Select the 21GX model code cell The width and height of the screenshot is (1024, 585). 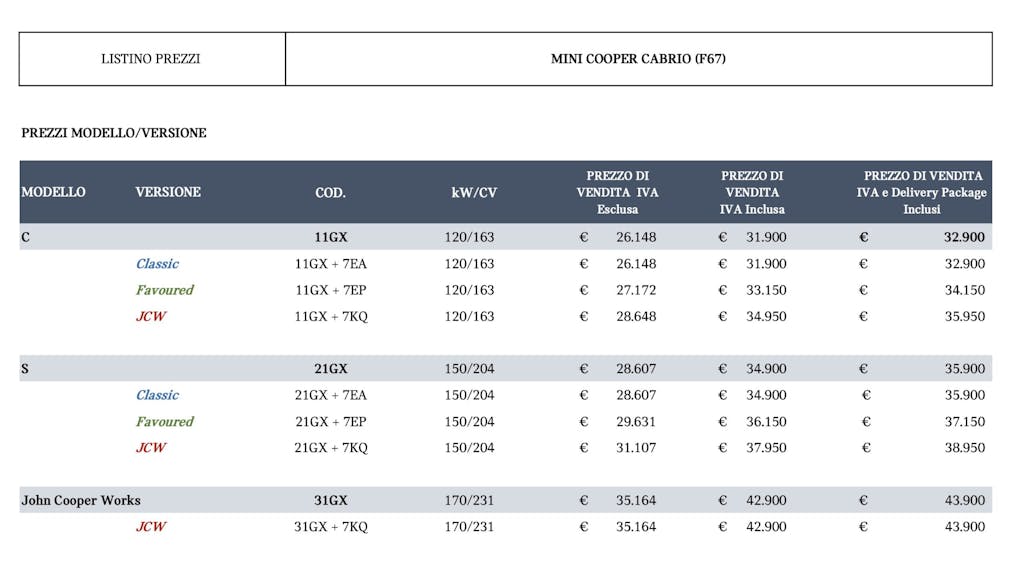[330, 369]
